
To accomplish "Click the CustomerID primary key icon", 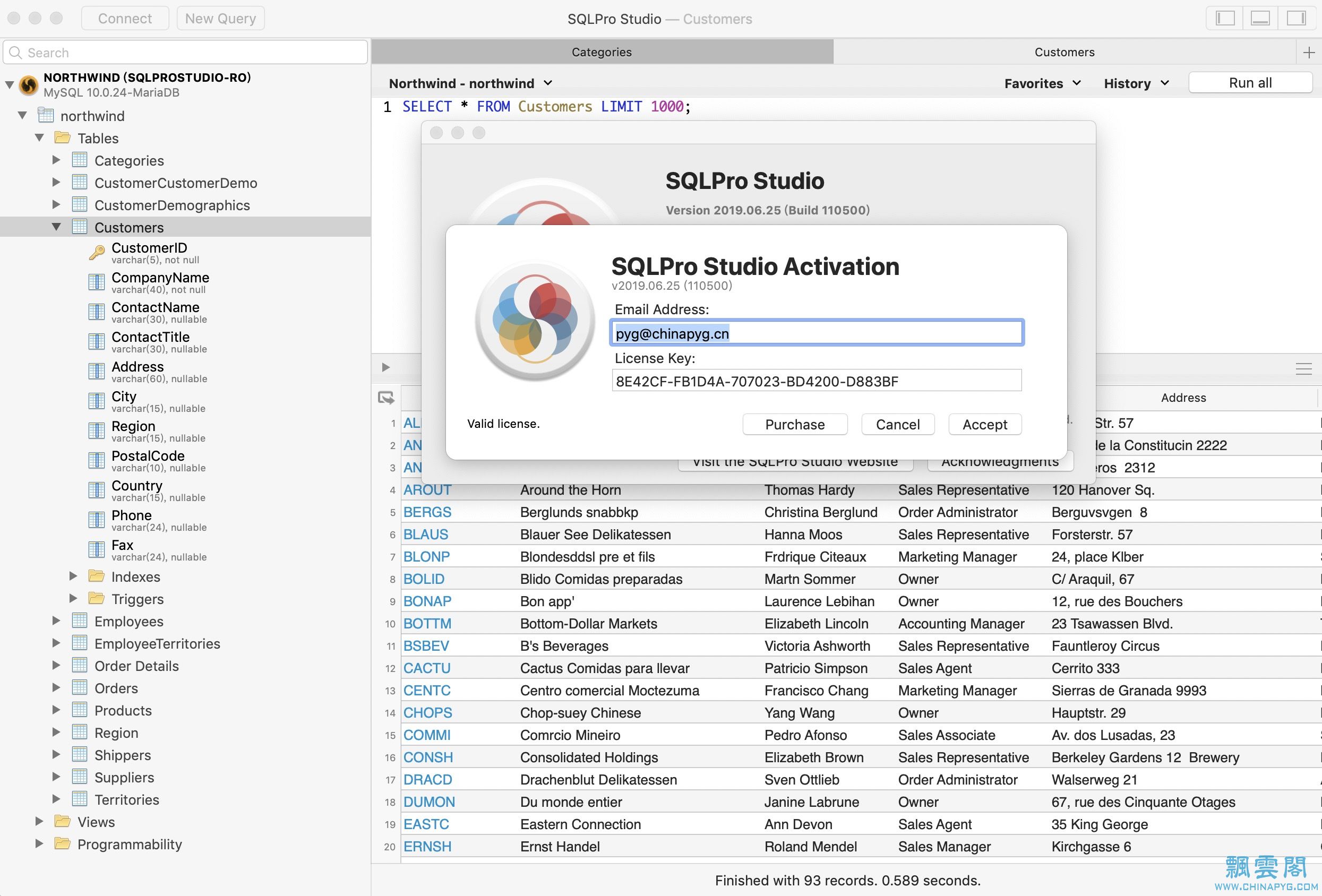I will point(97,252).
